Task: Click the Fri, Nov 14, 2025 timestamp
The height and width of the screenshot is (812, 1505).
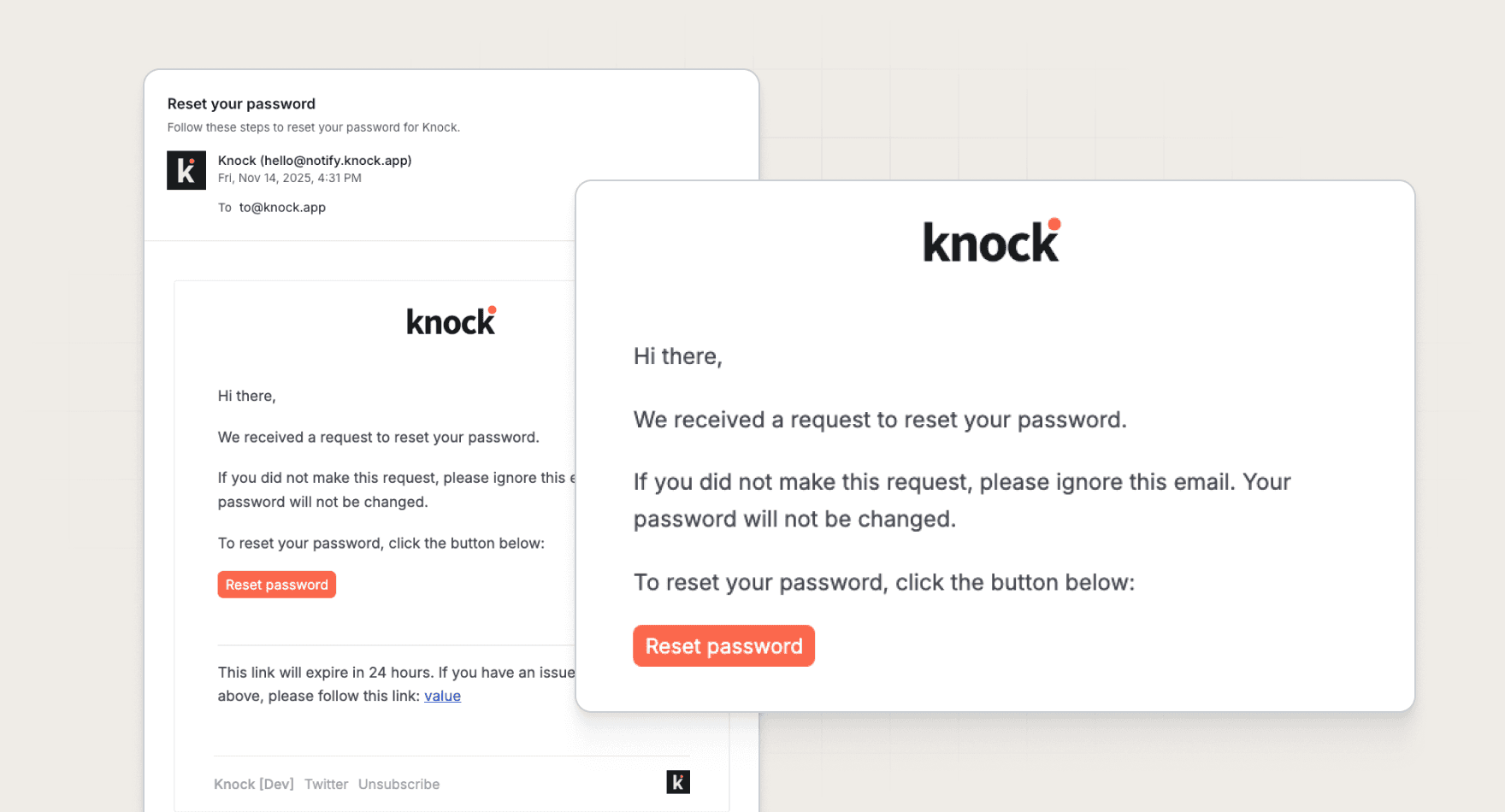Action: 289,178
